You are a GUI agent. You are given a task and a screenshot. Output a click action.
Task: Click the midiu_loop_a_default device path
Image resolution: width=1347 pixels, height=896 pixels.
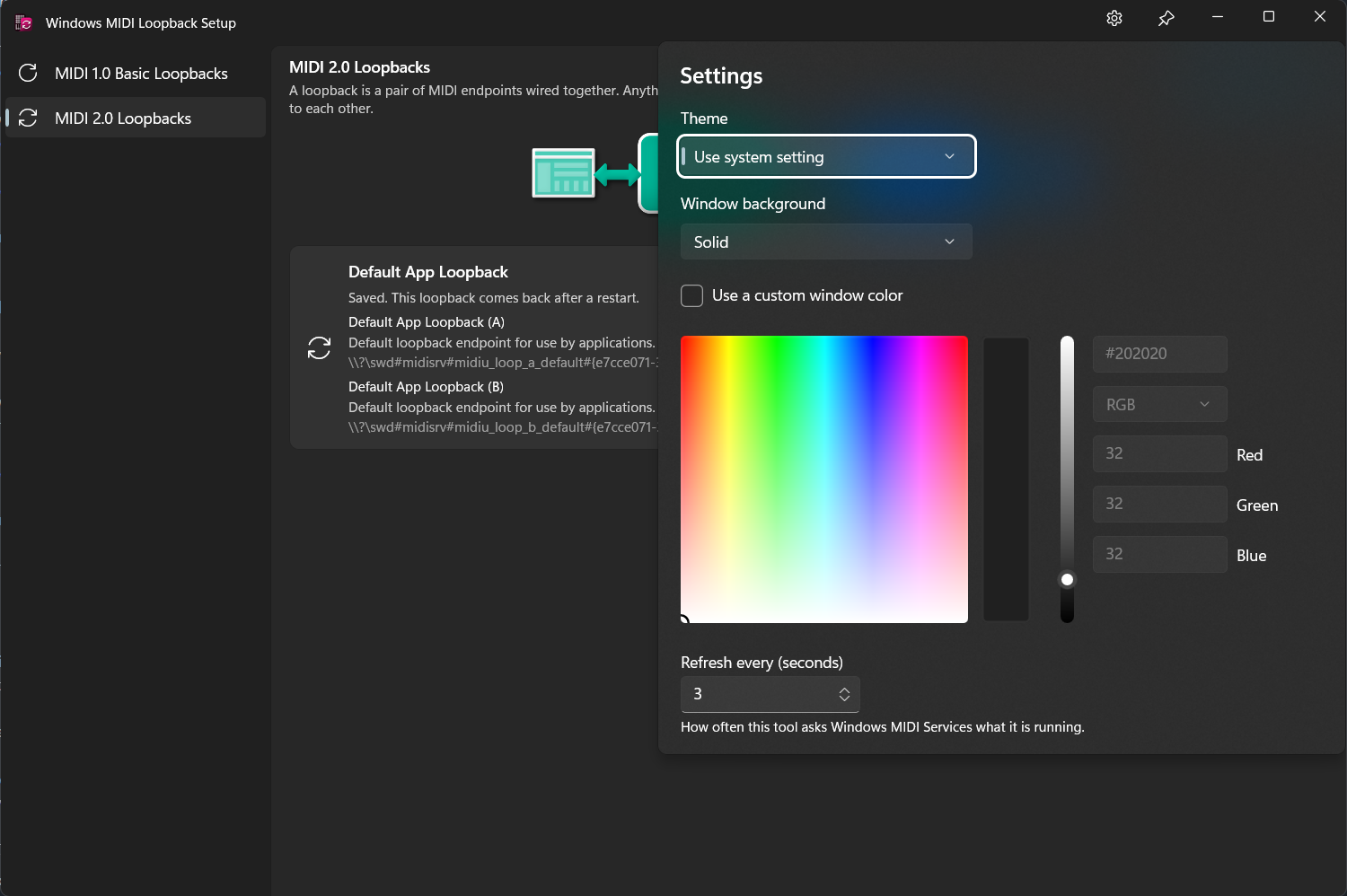click(504, 363)
